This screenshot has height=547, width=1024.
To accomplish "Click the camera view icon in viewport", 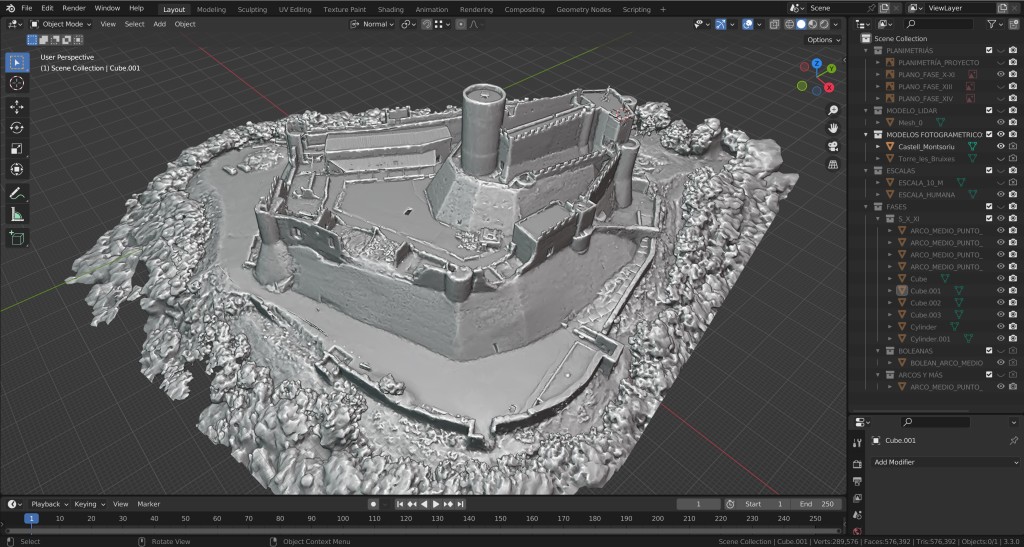I will point(833,146).
